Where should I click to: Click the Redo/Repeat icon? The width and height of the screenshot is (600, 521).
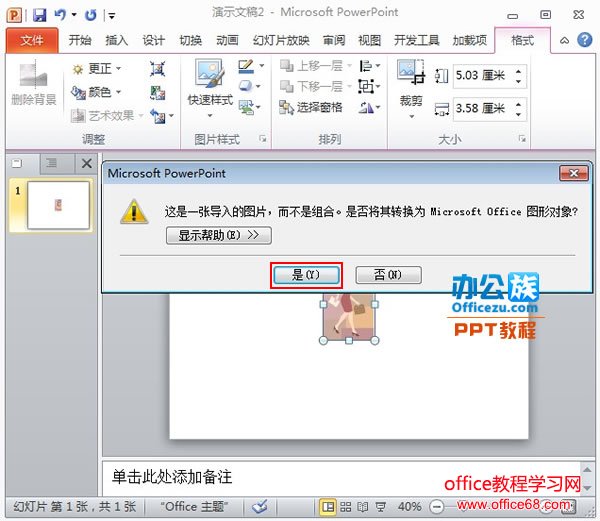[x=90, y=15]
